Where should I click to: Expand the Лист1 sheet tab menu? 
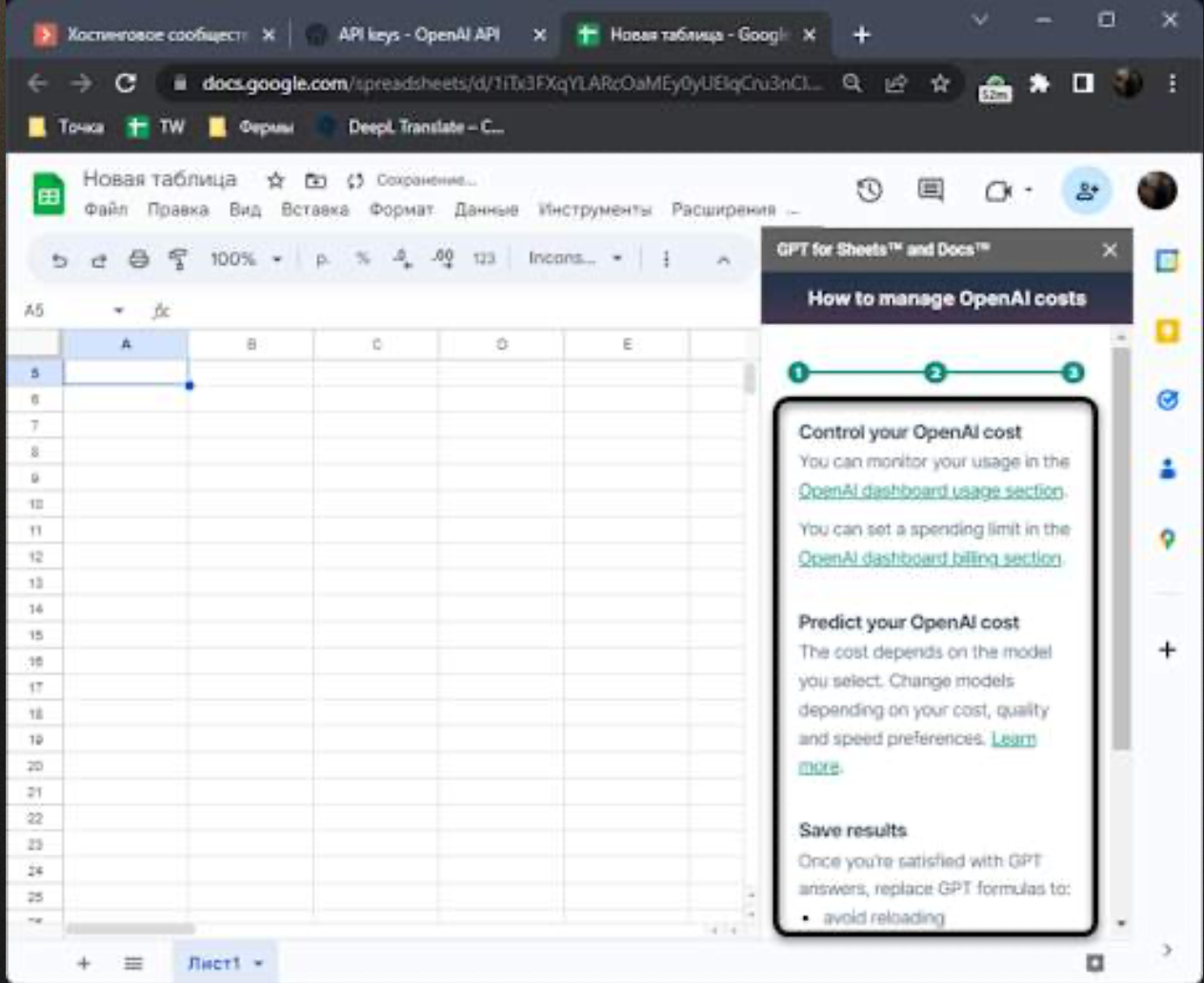click(x=258, y=963)
